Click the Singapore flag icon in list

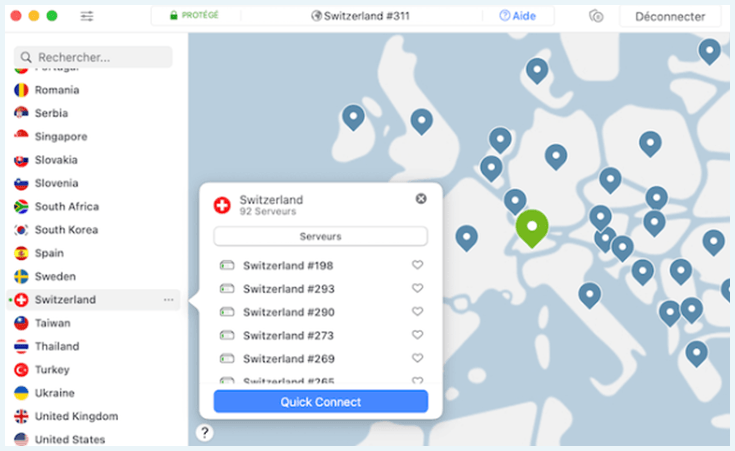coord(21,135)
